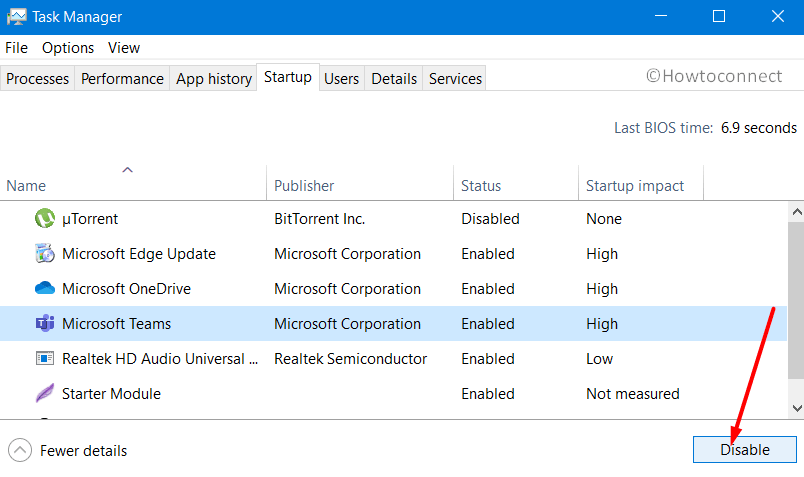Maximize the Task Manager window
The image size is (804, 477).
(x=719, y=16)
